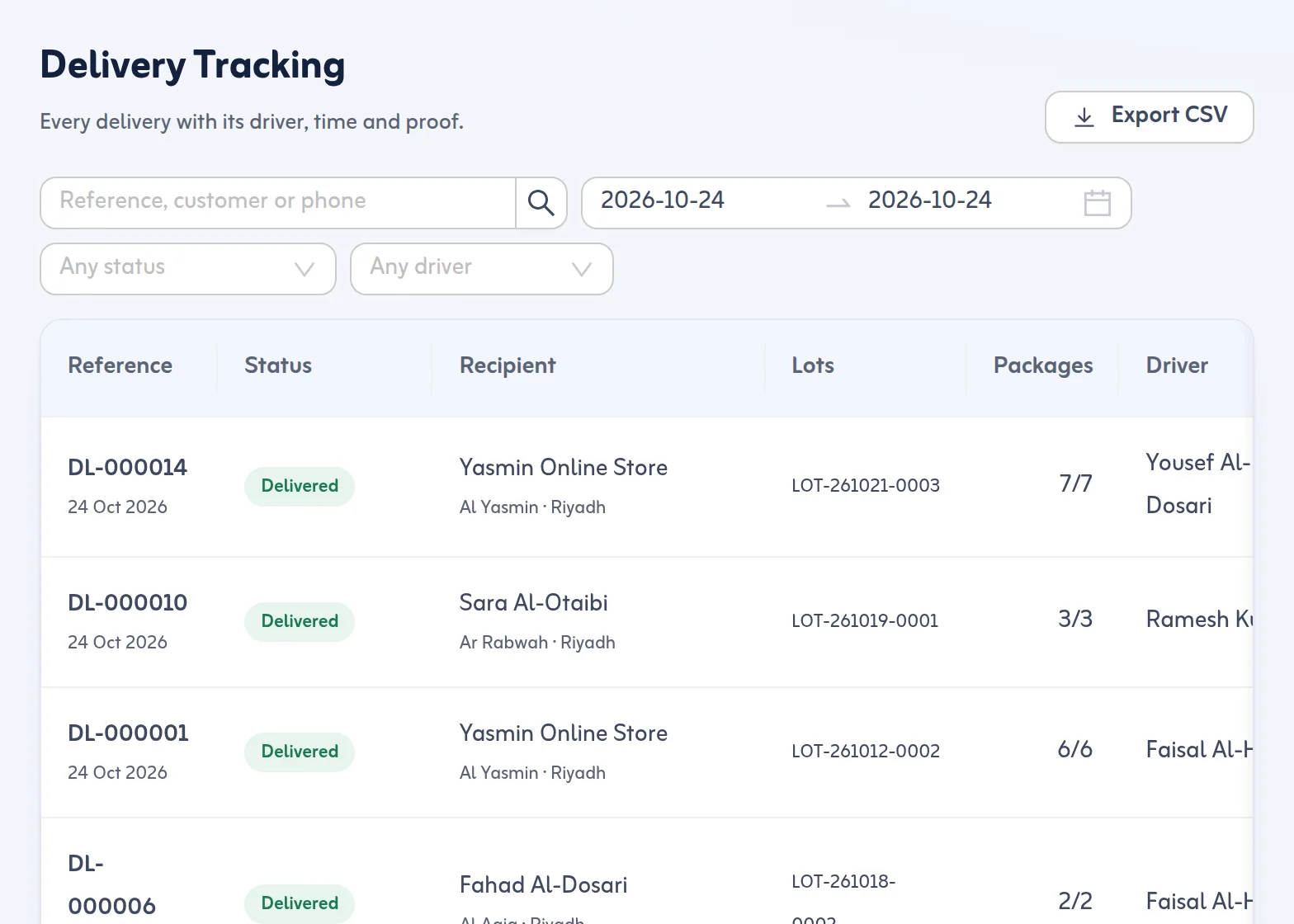Image resolution: width=1294 pixels, height=924 pixels.
Task: Select recipient Yasmin Online Store in DL-000001 row
Action: 564,733
